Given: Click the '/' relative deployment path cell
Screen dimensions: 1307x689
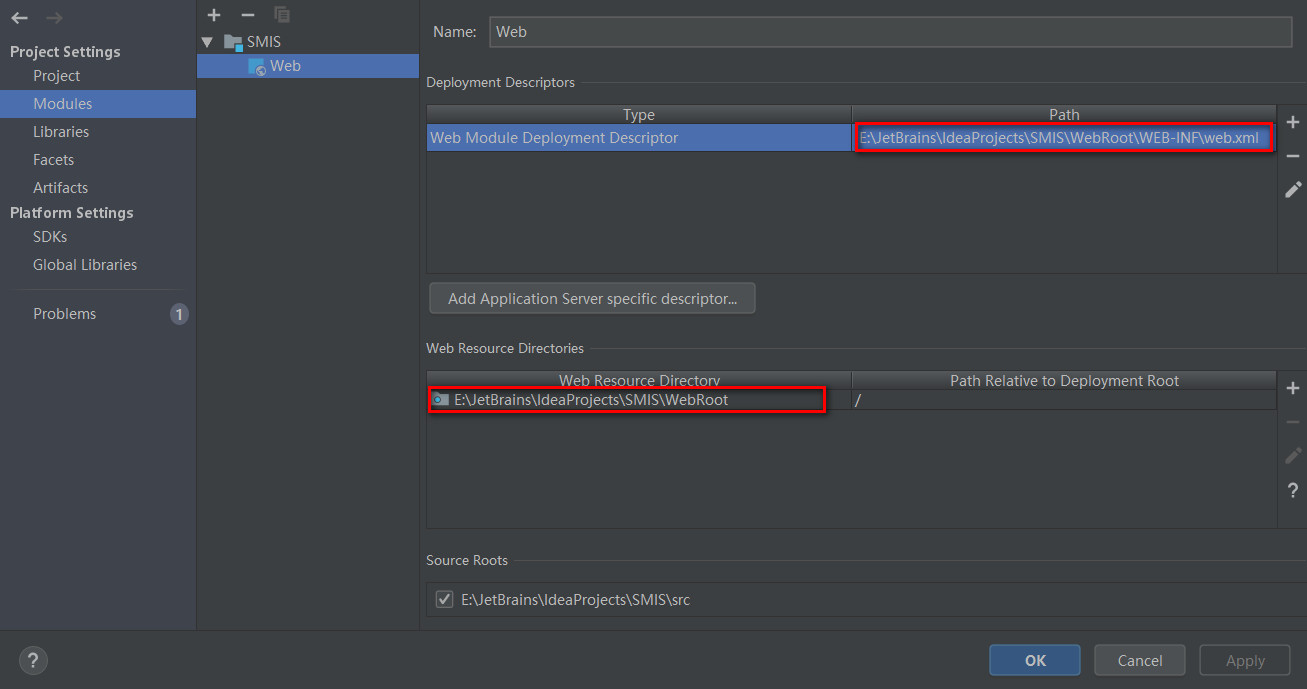Looking at the screenshot, I should [x=1064, y=399].
